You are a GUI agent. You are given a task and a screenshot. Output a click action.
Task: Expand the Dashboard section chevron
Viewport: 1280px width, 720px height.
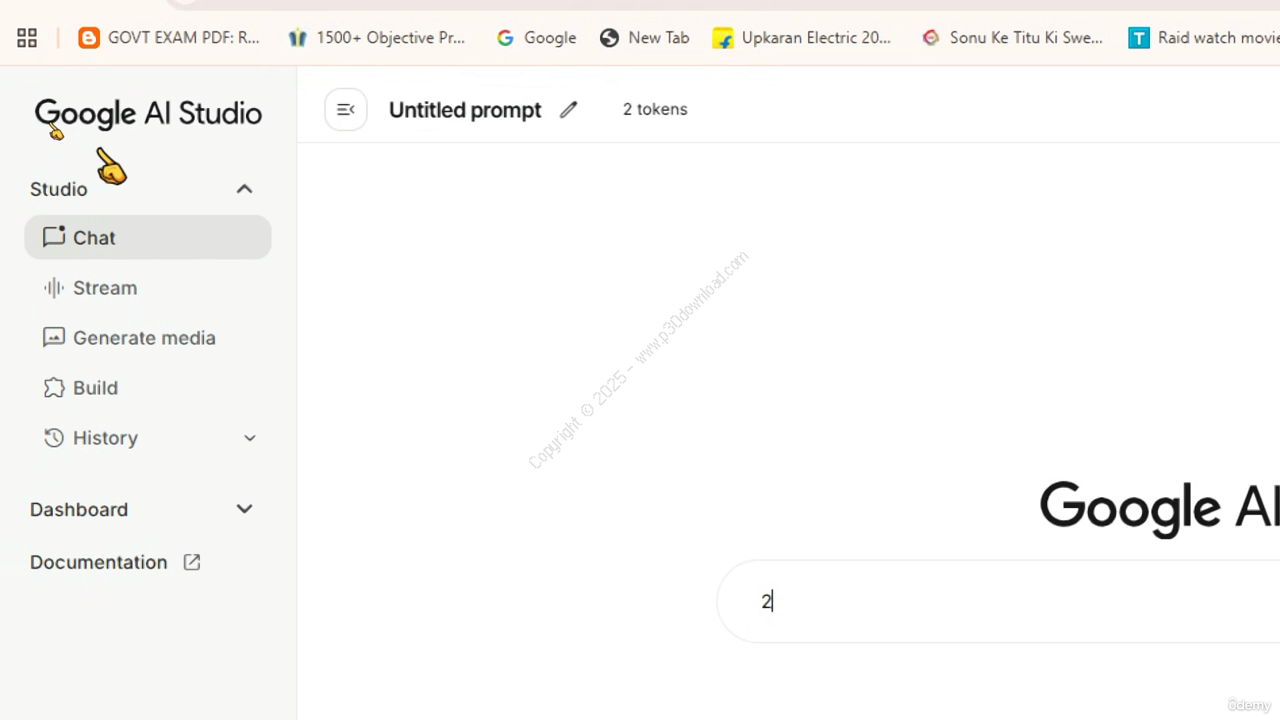tap(244, 509)
